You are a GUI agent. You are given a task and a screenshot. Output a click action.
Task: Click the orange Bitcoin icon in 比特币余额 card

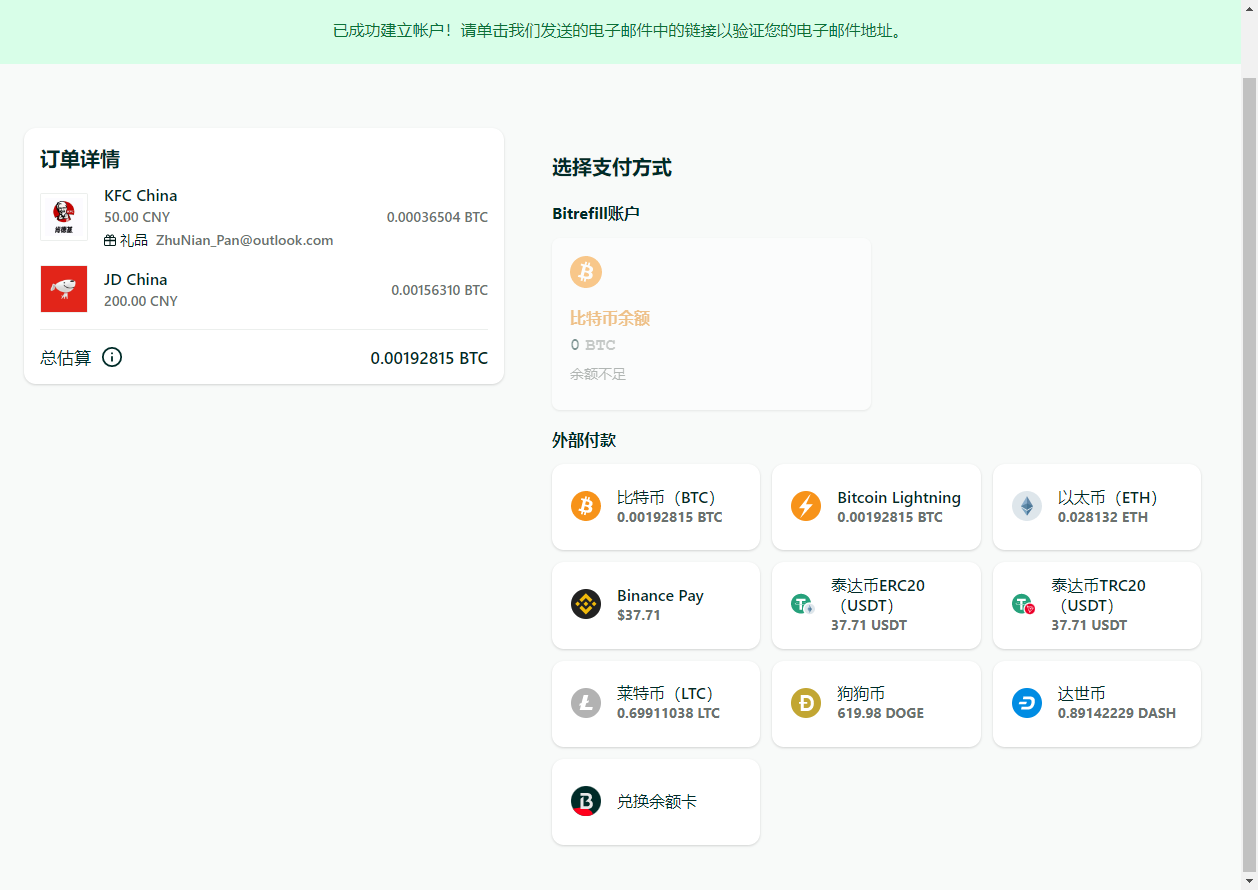pos(586,272)
